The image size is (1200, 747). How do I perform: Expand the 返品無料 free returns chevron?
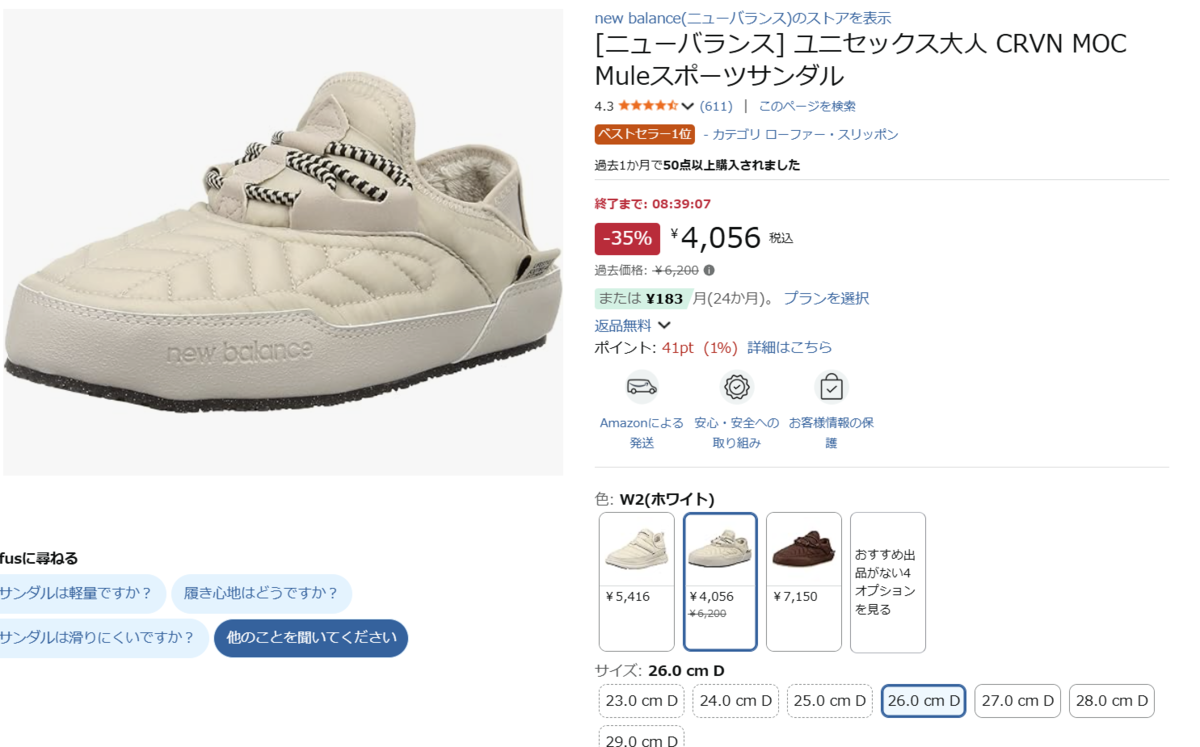pos(664,325)
